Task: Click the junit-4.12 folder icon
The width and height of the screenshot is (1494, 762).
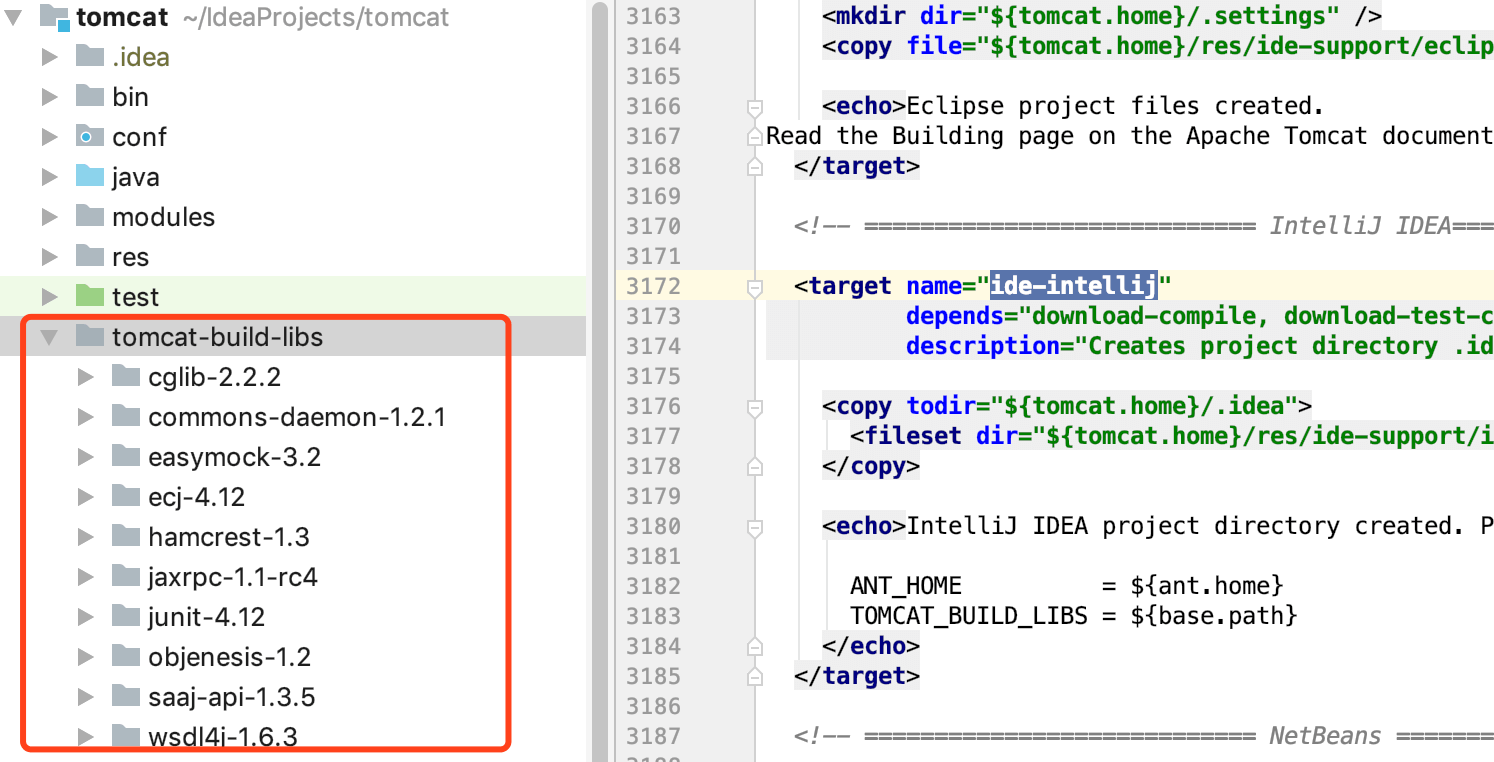Action: click(126, 616)
